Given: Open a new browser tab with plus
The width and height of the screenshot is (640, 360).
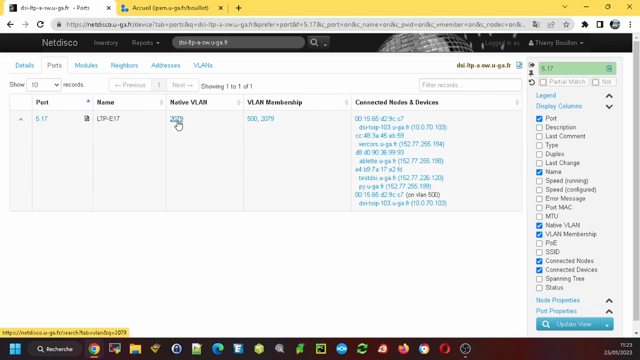Looking at the screenshot, I should pos(238,8).
